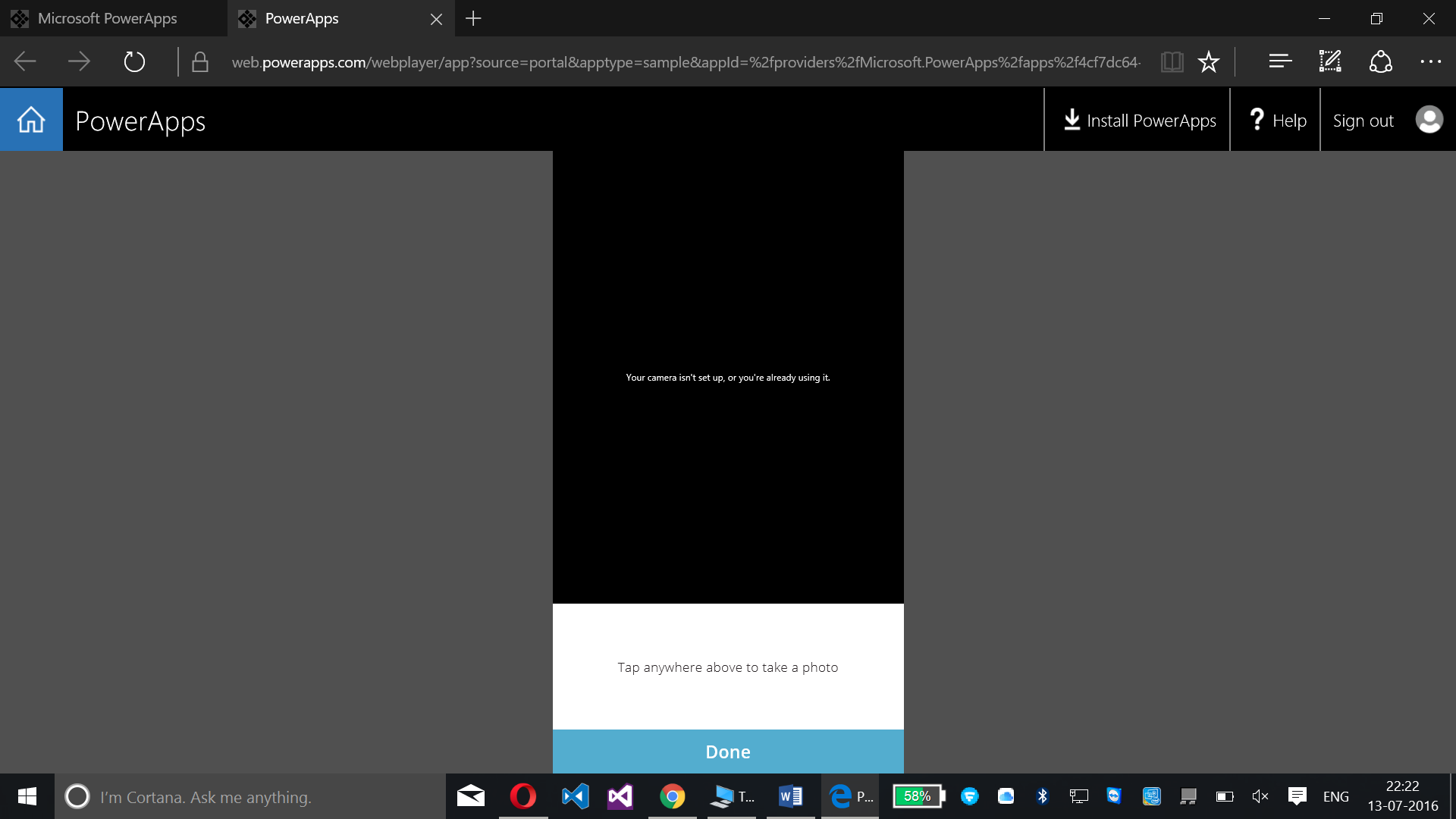This screenshot has height=819, width=1456.
Task: Click the system battery tray icon
Action: (1225, 797)
